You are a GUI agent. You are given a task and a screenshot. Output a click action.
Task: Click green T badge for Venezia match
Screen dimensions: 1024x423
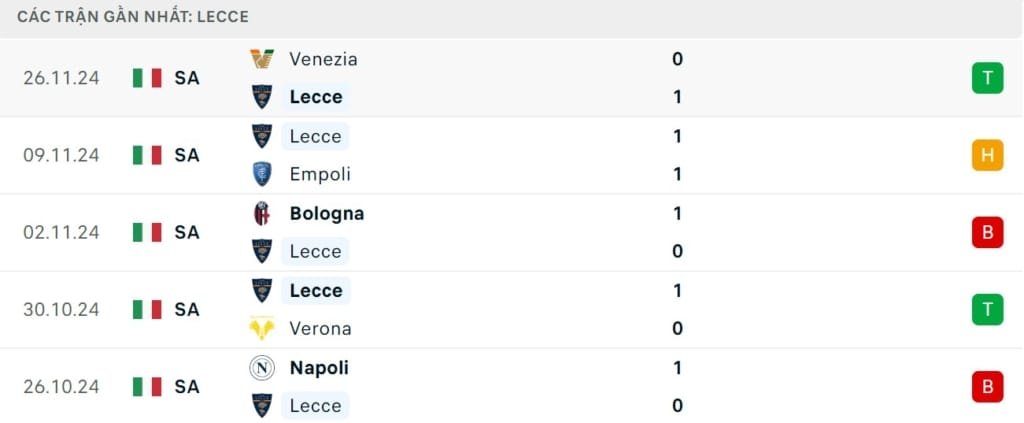[x=987, y=78]
